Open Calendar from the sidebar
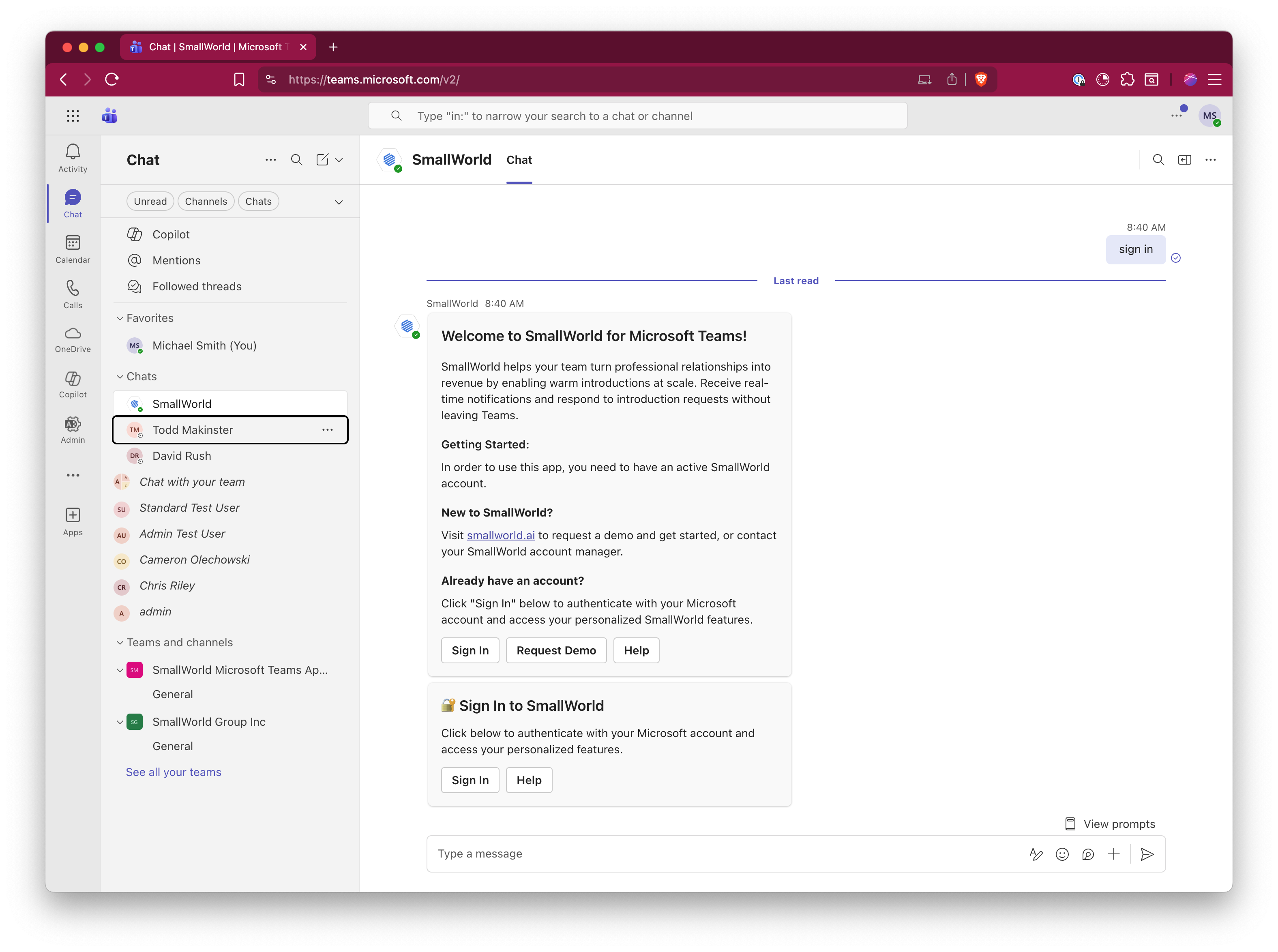This screenshot has height=952, width=1278. pos(73,249)
